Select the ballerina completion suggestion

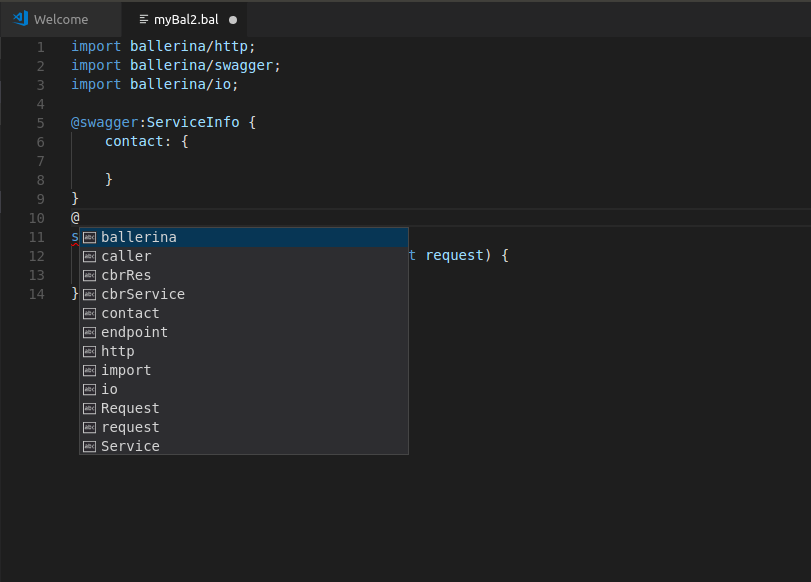(x=244, y=237)
